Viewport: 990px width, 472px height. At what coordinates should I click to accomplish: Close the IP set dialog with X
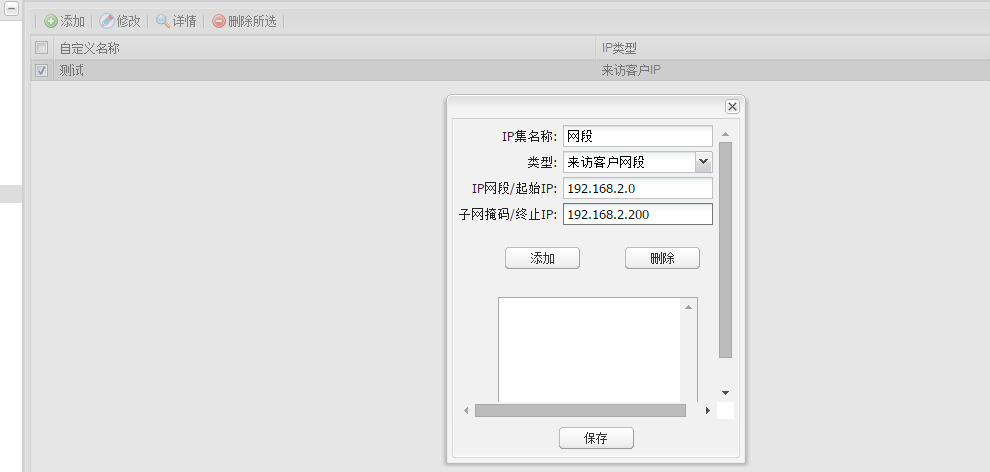pos(732,106)
